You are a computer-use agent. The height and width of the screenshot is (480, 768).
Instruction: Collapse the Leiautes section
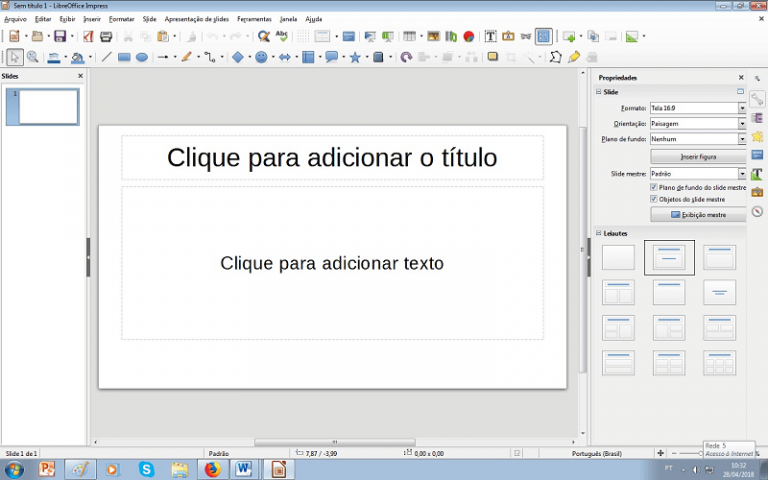pos(598,233)
